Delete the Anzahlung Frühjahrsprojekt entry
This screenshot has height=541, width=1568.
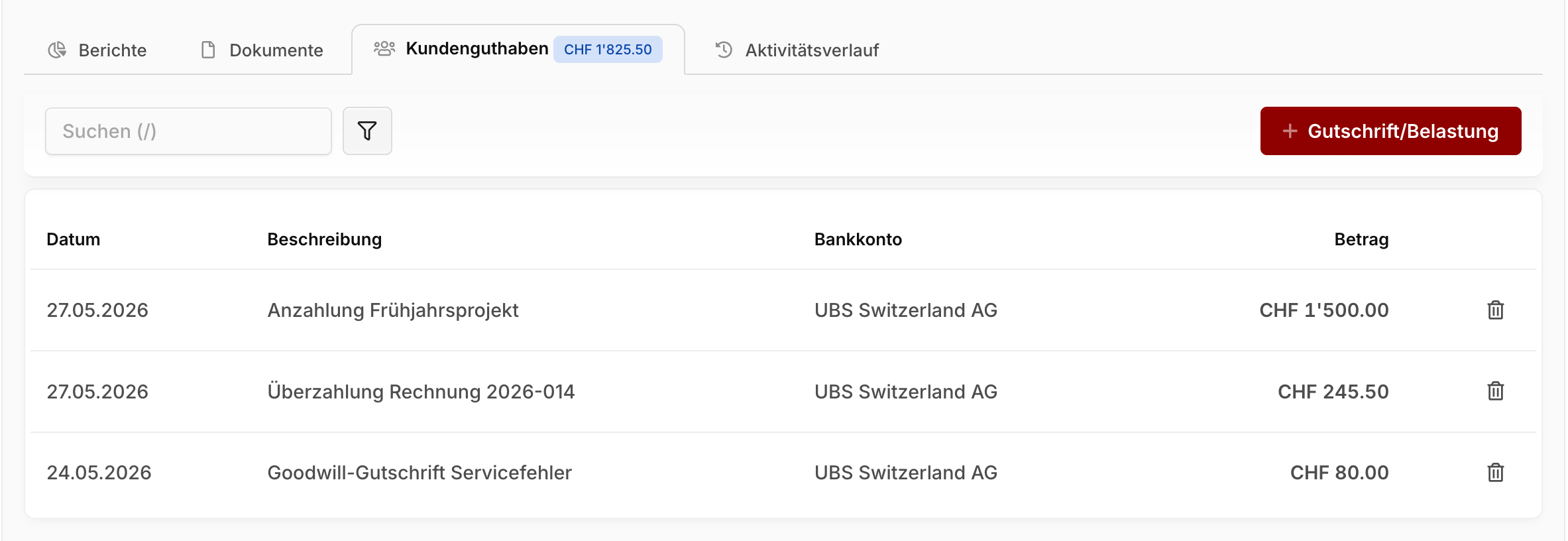coord(1495,310)
